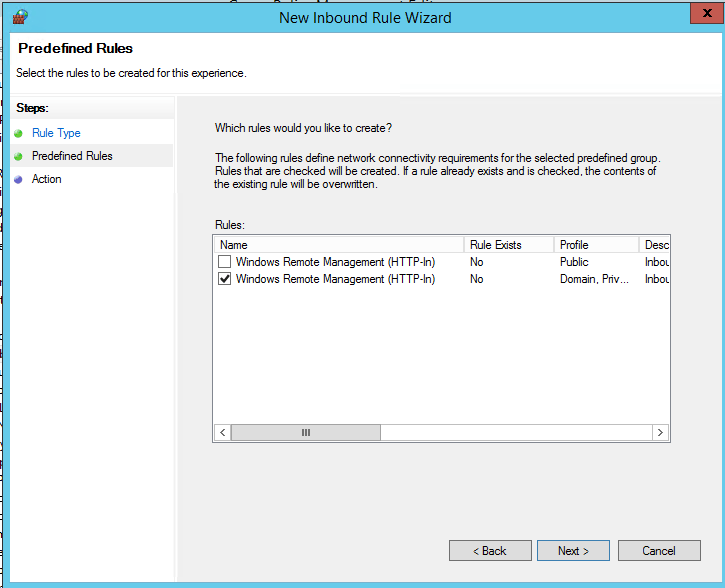The height and width of the screenshot is (588, 725).
Task: Uncheck the Domain, Private Windows Remote Management rule
Action: coord(225,280)
